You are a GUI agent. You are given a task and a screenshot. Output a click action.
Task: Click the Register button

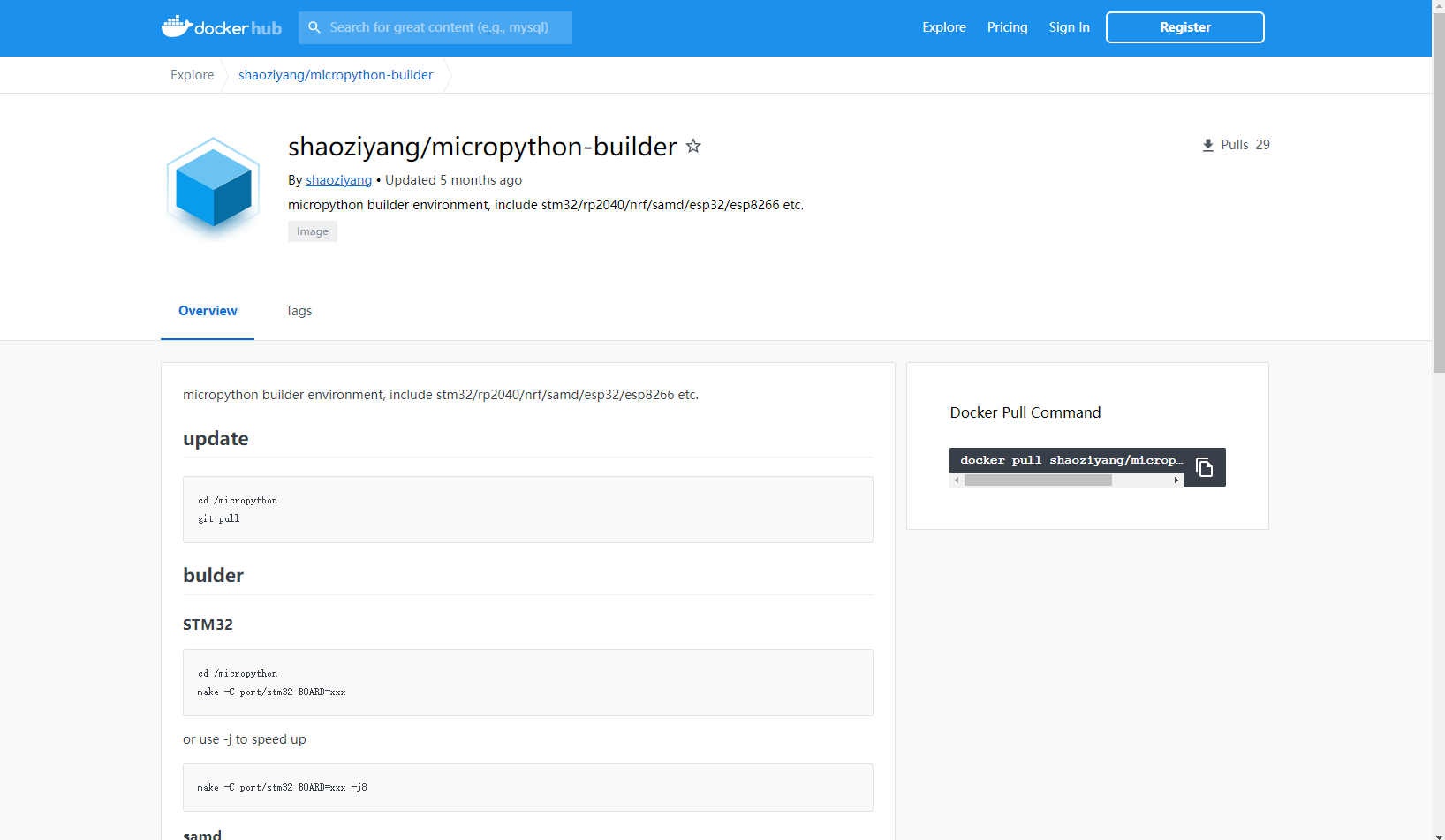click(x=1184, y=26)
